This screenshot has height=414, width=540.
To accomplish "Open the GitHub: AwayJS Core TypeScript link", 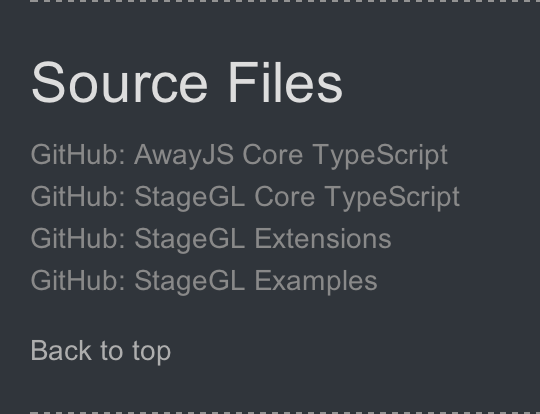I will pyautogui.click(x=239, y=155).
